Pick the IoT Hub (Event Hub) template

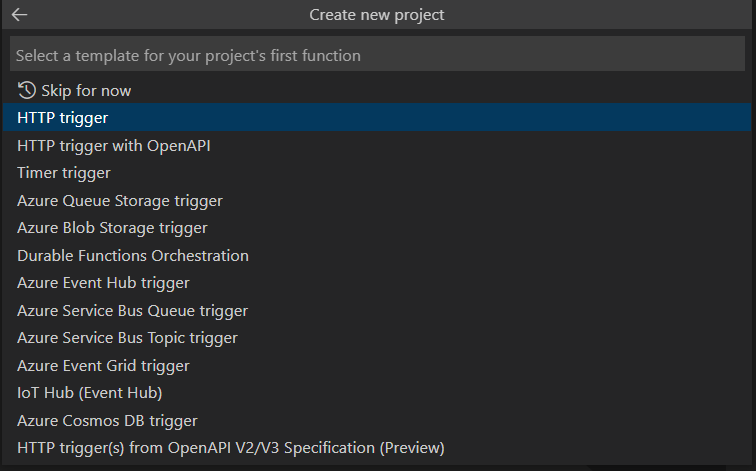pyautogui.click(x=377, y=392)
